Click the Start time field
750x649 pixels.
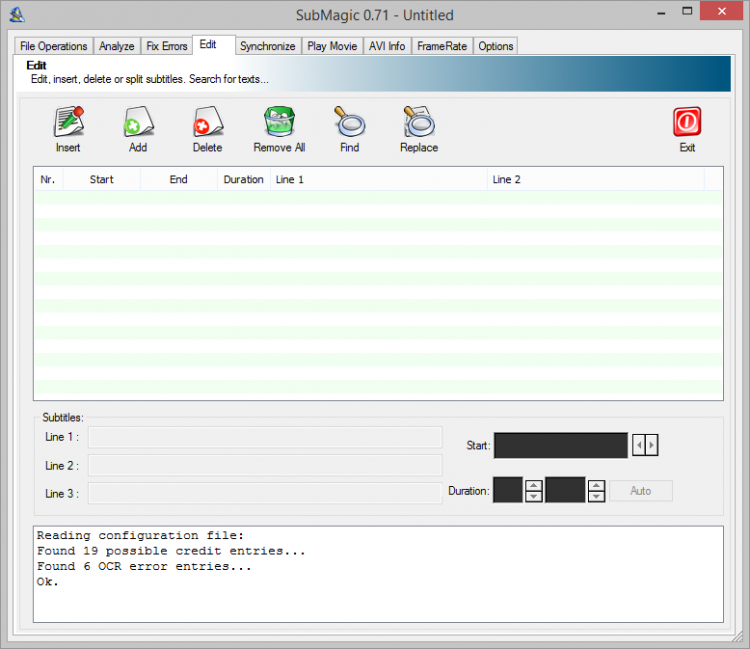point(561,445)
